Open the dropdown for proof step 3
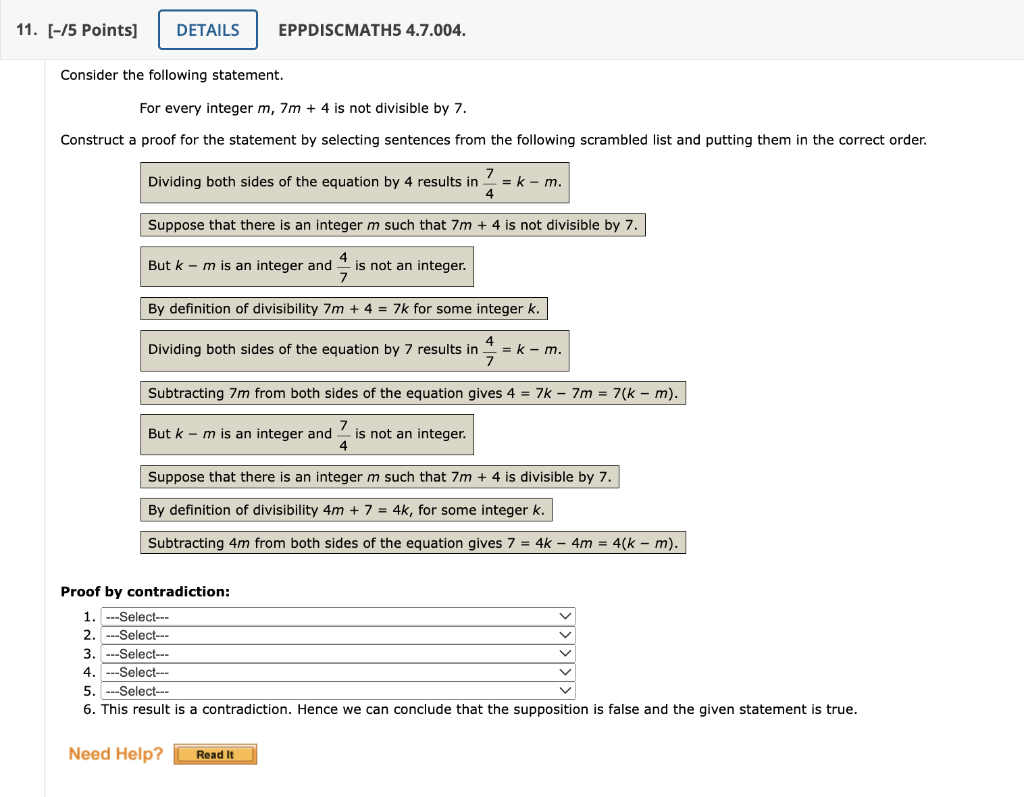 340,653
